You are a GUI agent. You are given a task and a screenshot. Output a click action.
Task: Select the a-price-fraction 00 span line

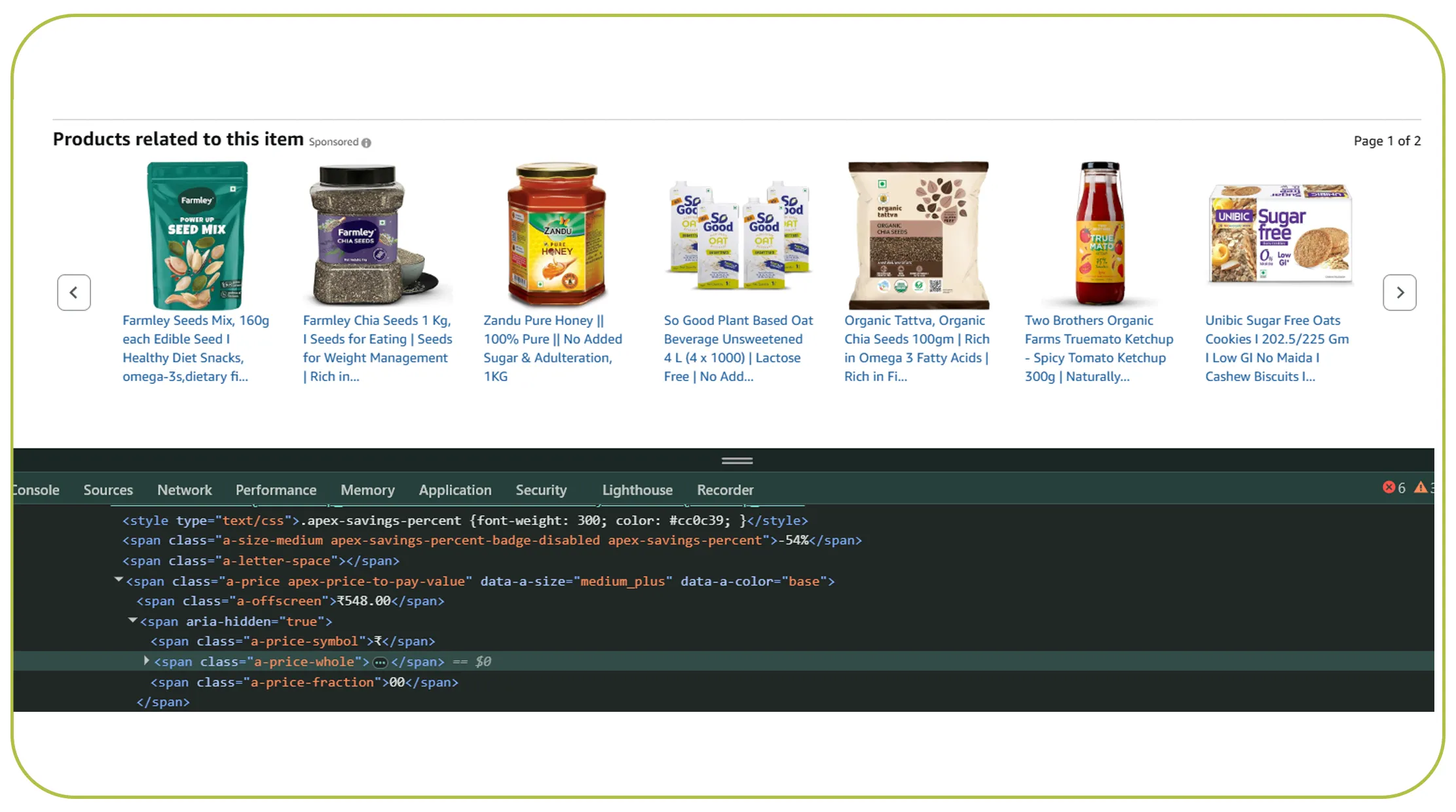(305, 682)
